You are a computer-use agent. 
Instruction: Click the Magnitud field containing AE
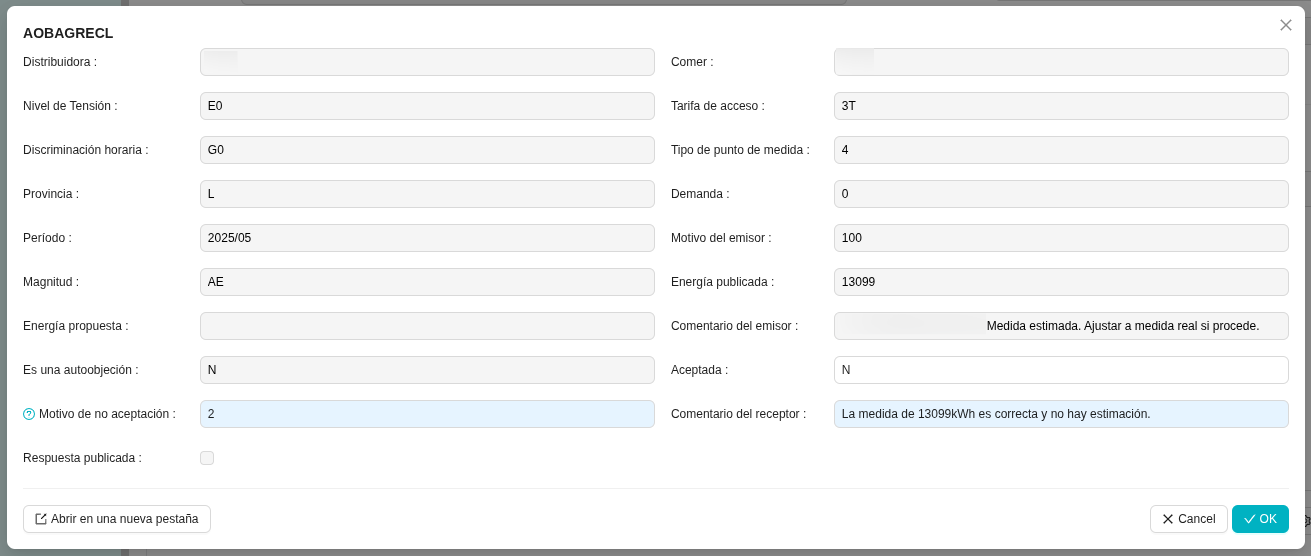pyautogui.click(x=427, y=282)
